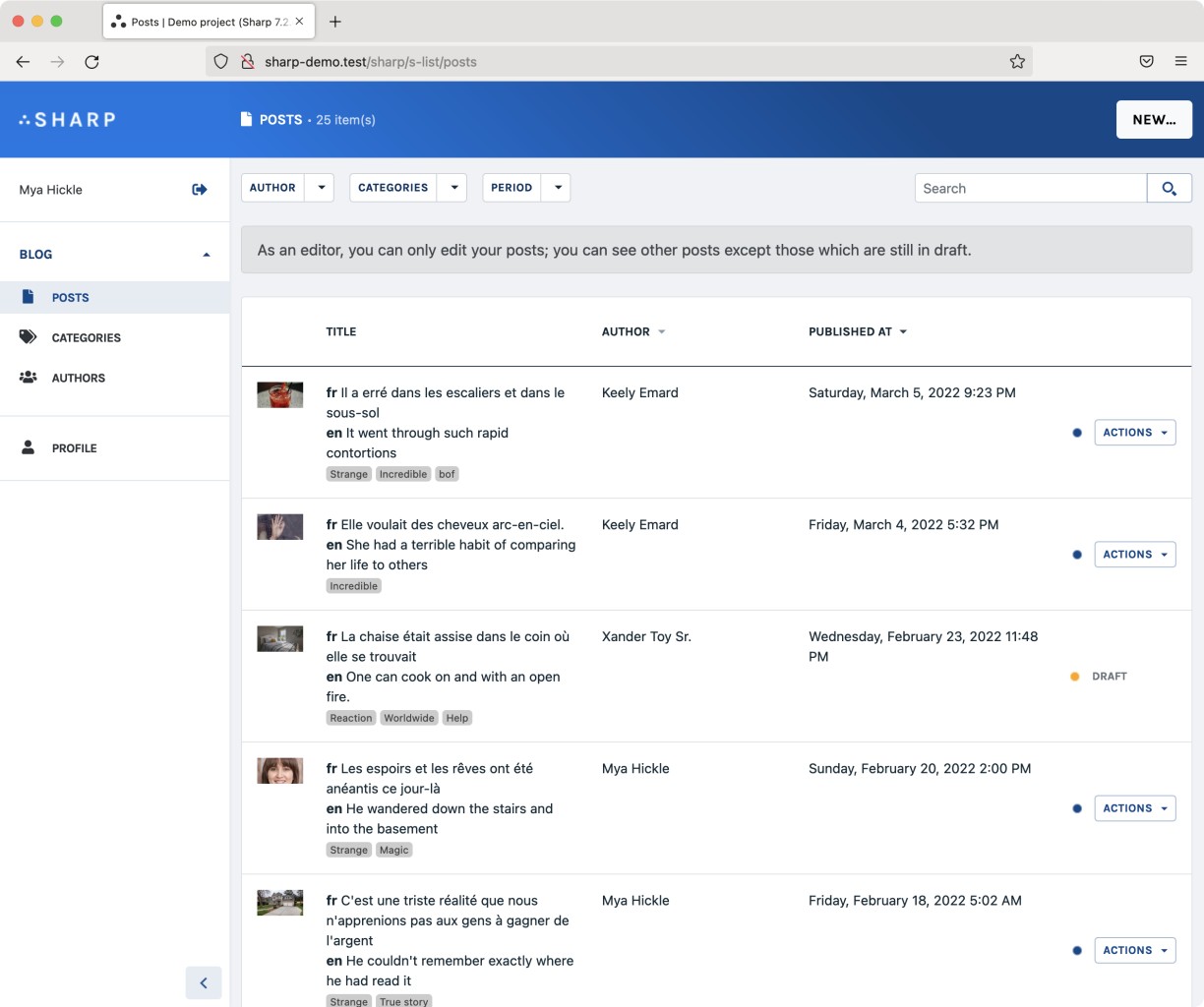Click the Categories tags icon in sidebar
Viewport: 1204px width, 1007px height.
29,337
